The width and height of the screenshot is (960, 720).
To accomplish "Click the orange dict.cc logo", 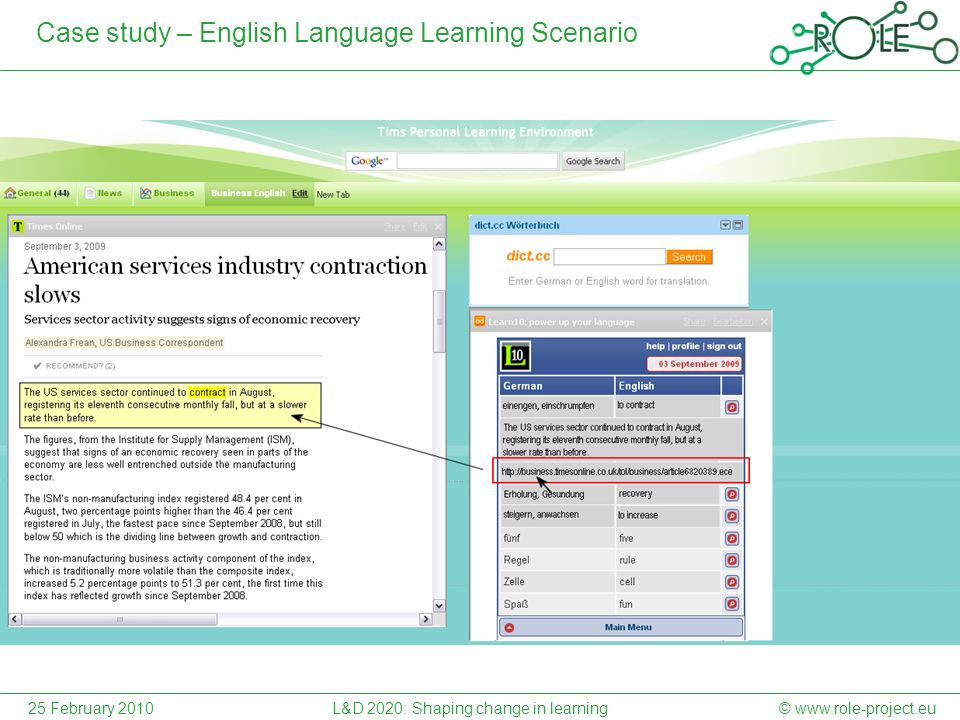I will [528, 256].
